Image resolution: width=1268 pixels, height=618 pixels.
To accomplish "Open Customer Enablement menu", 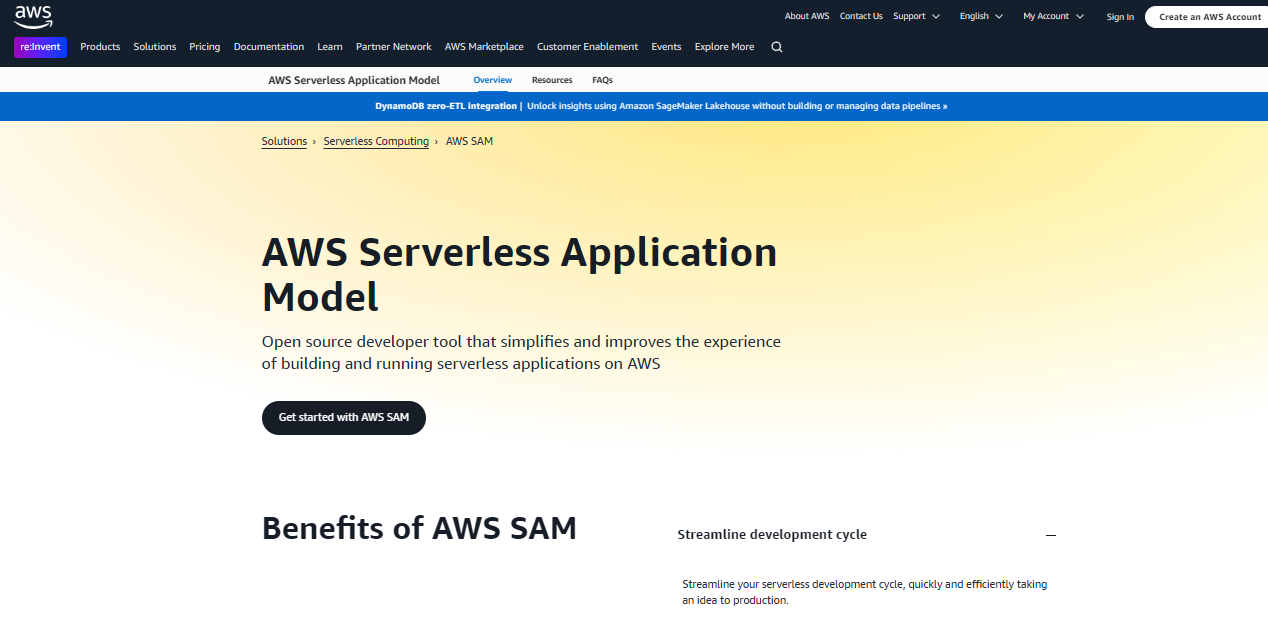I will [x=587, y=47].
